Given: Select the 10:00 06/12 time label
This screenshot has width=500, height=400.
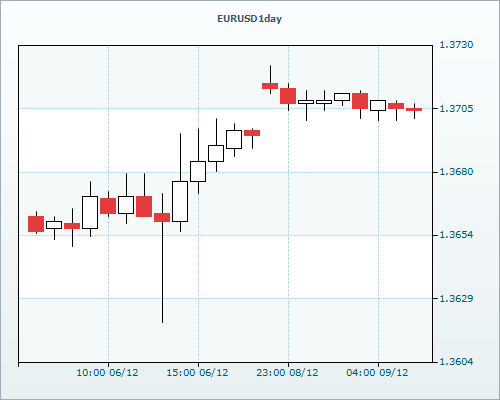Looking at the screenshot, I should (107, 372).
